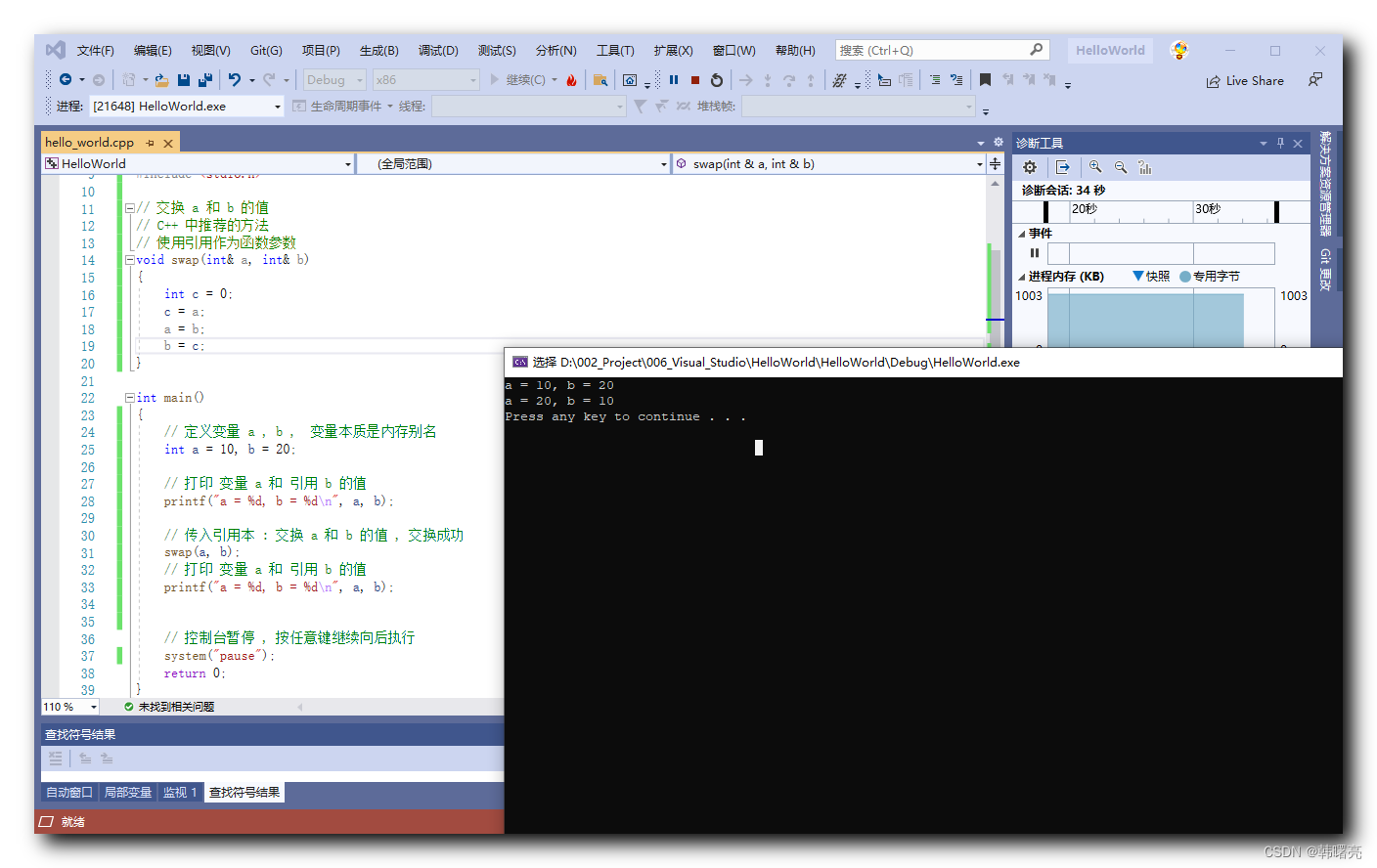This screenshot has height=868, width=1377.
Task: Open the process [21648] HelloWorld.exe dropdown
Action: [x=187, y=106]
